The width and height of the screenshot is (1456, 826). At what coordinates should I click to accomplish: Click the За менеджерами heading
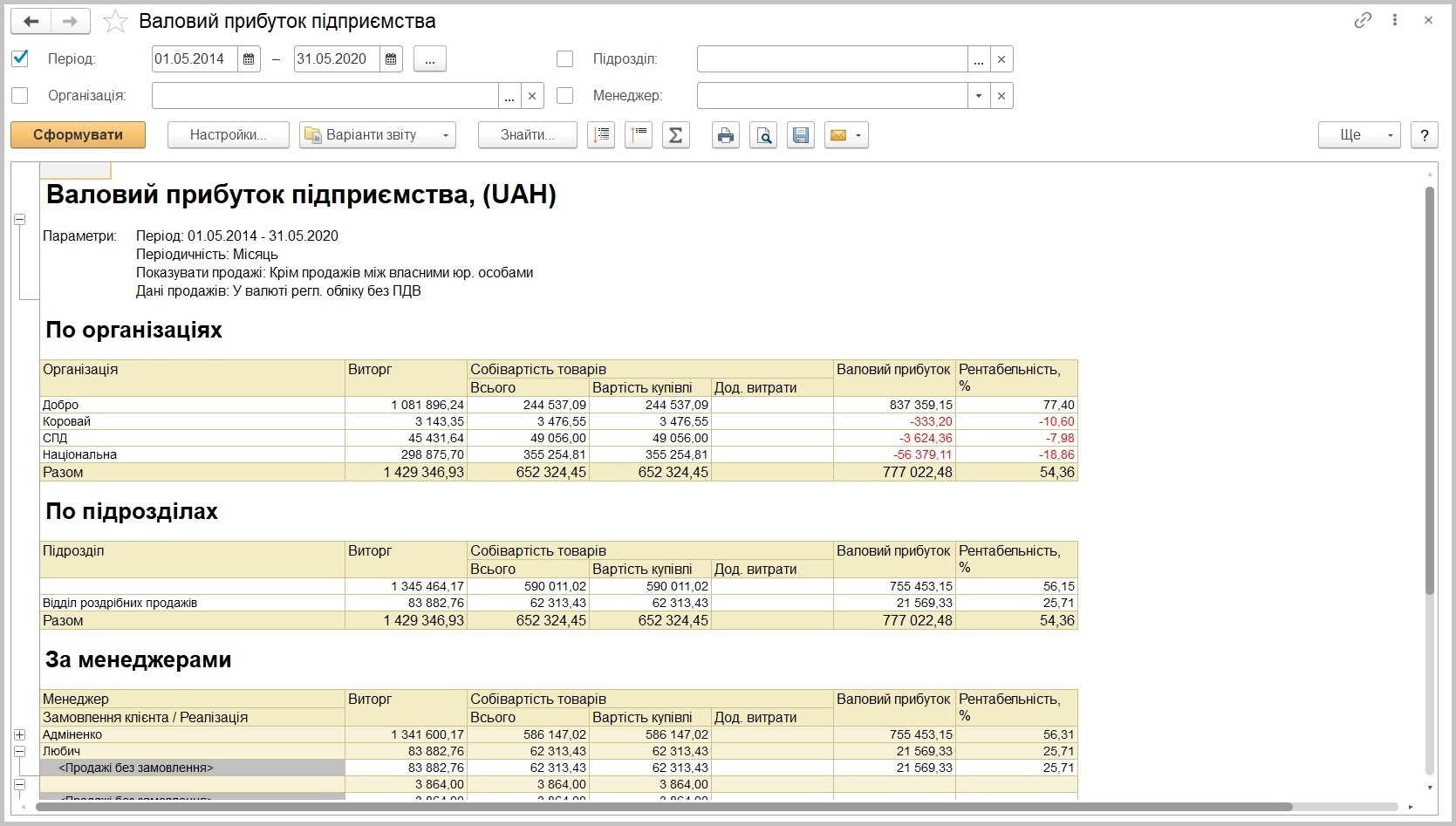(x=139, y=660)
